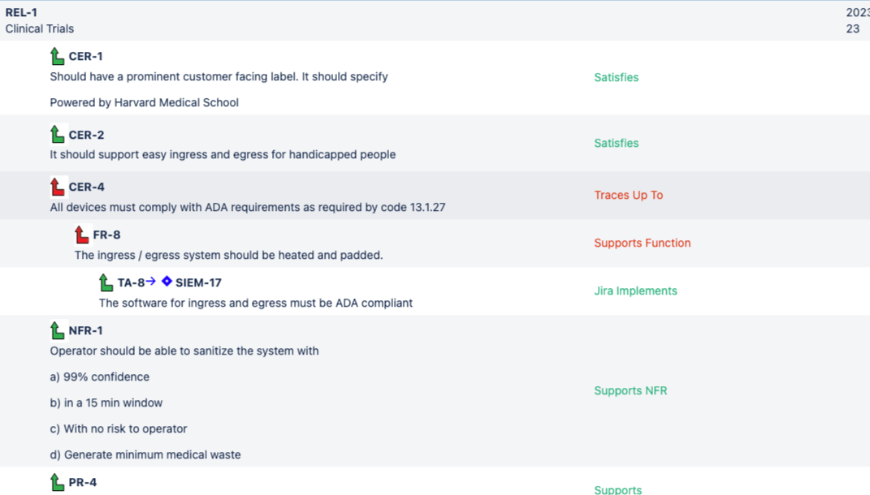This screenshot has width=870, height=495.
Task: Open the SIEM-17 Jira issue link
Action: tap(198, 283)
